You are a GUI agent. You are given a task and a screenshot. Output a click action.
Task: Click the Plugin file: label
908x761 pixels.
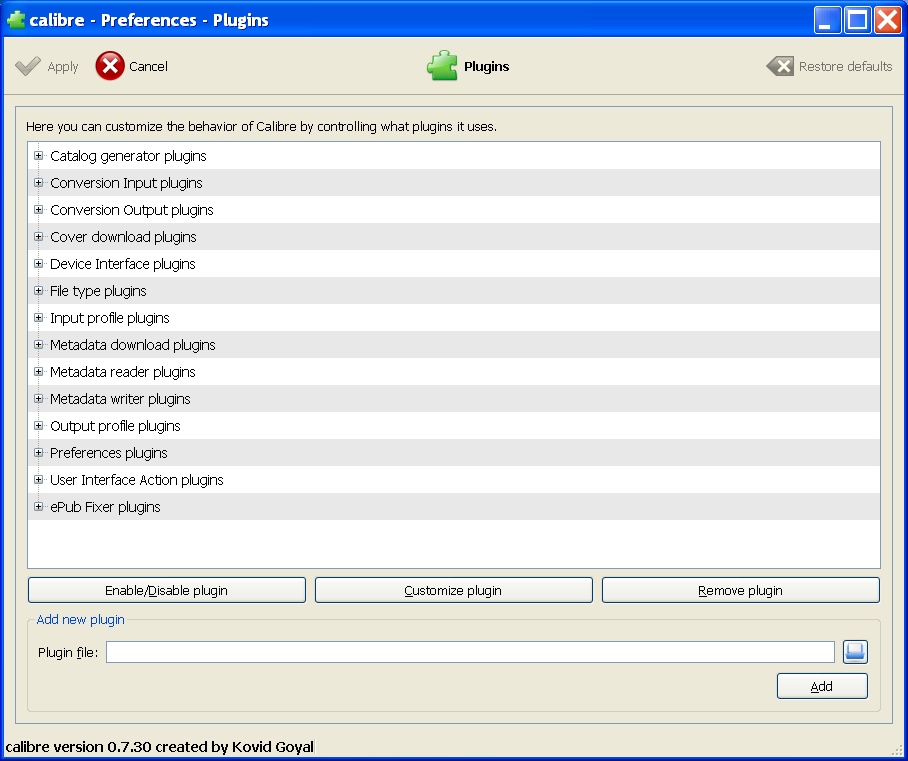coord(68,653)
